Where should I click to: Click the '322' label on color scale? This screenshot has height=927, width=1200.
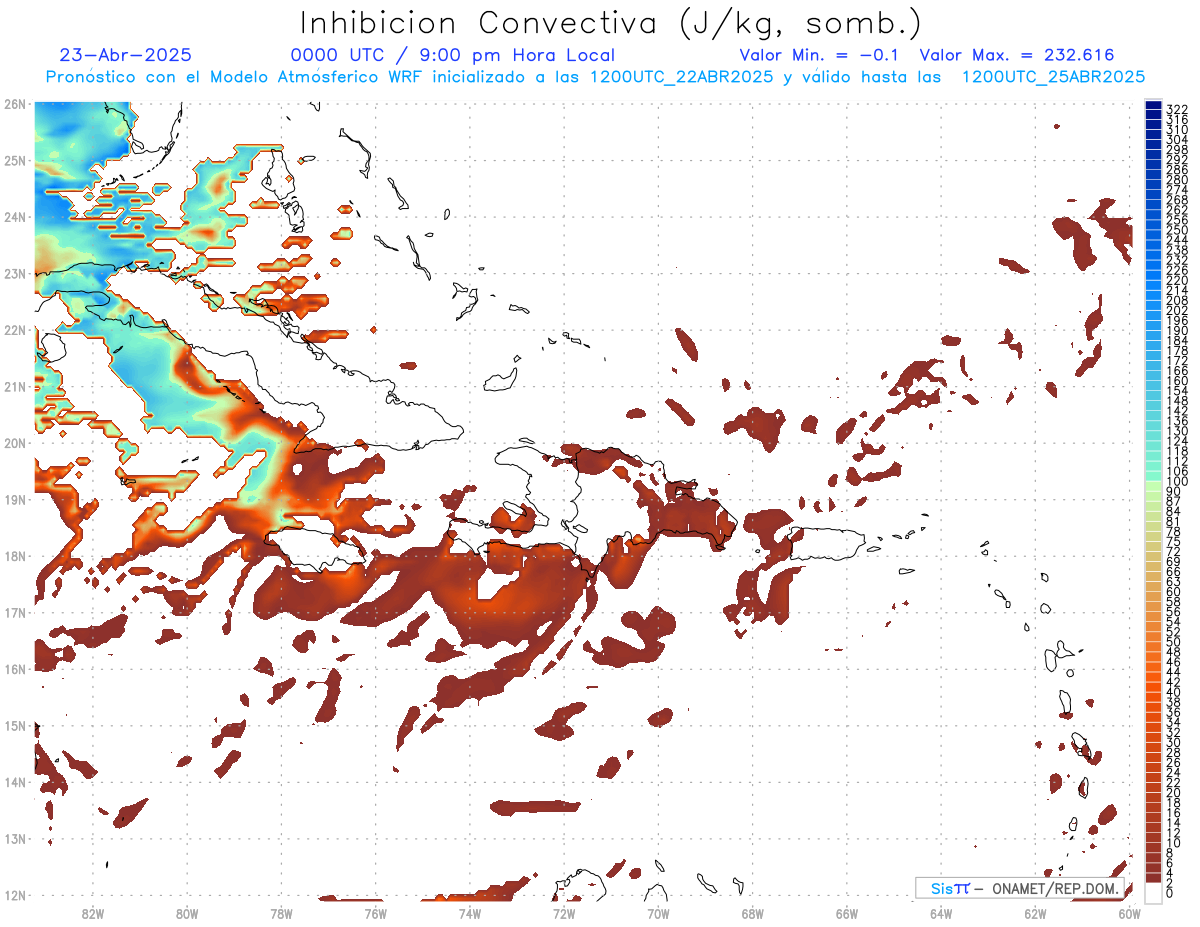[1177, 109]
